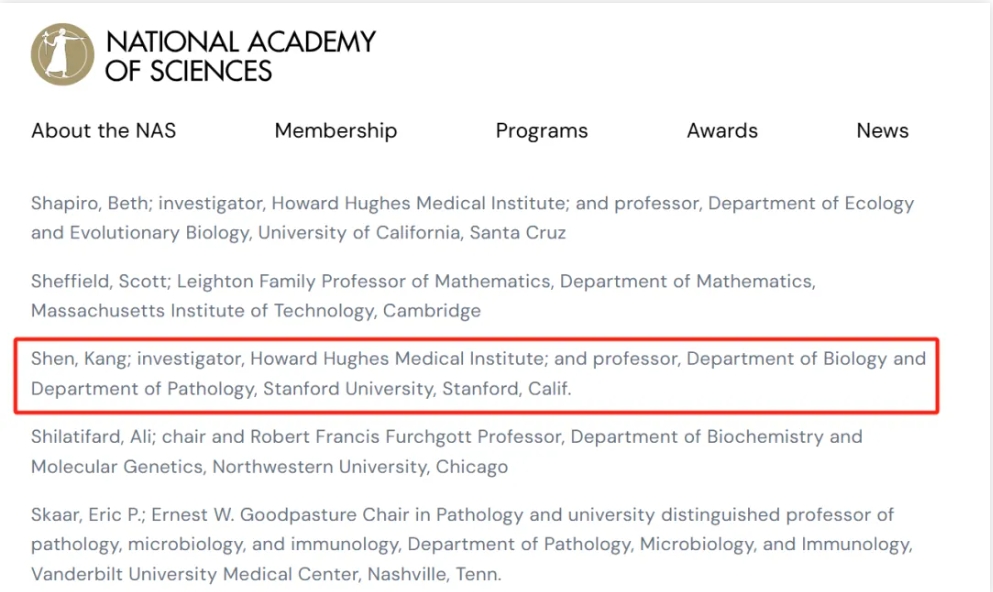Click Stanford University, Stanford, Calif. text
The width and height of the screenshot is (993, 592).
click(417, 389)
